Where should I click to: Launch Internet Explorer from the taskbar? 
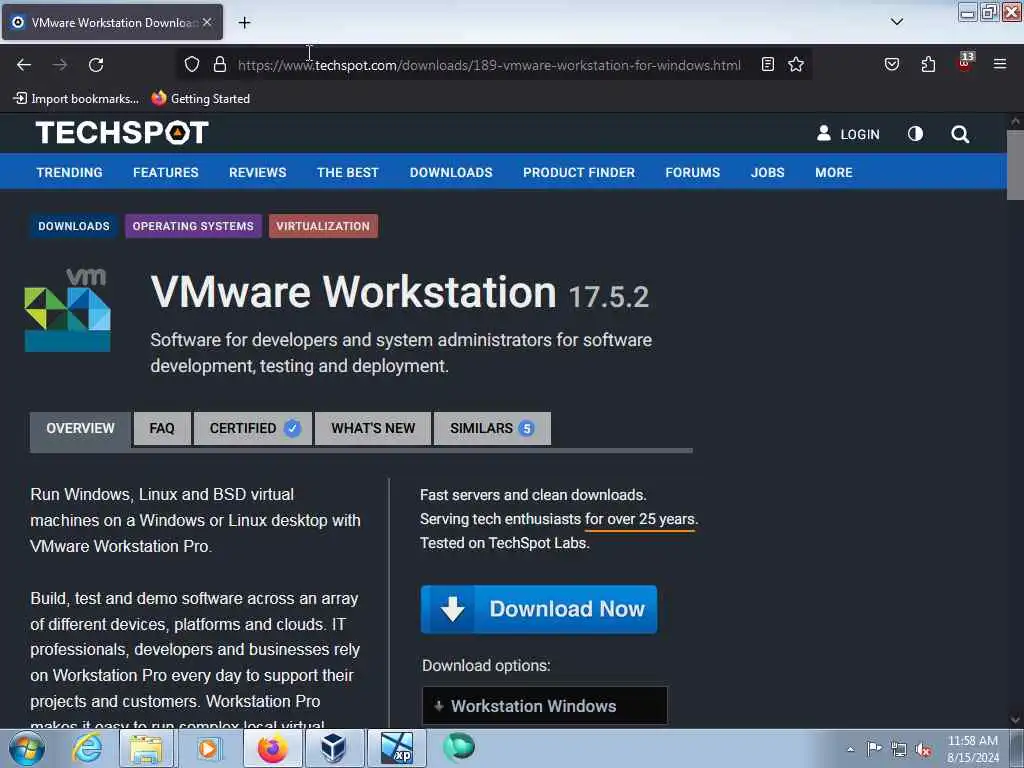(x=87, y=748)
